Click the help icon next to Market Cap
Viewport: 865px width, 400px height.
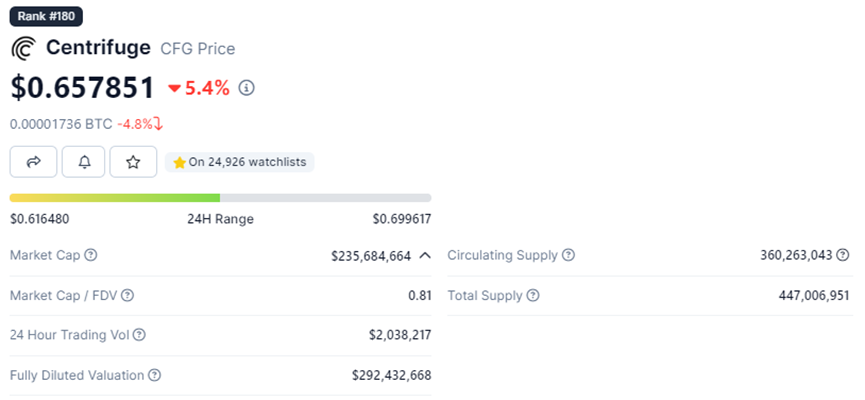click(x=91, y=255)
